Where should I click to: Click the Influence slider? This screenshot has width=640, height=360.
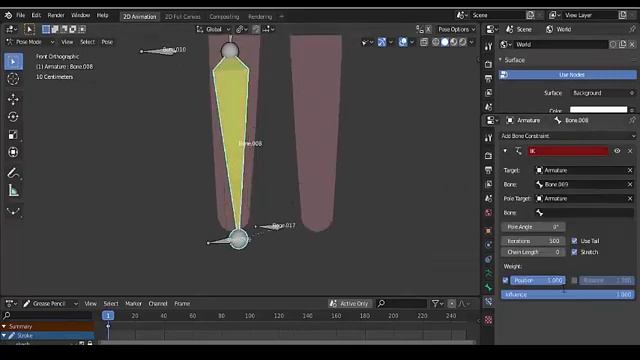tap(568, 295)
